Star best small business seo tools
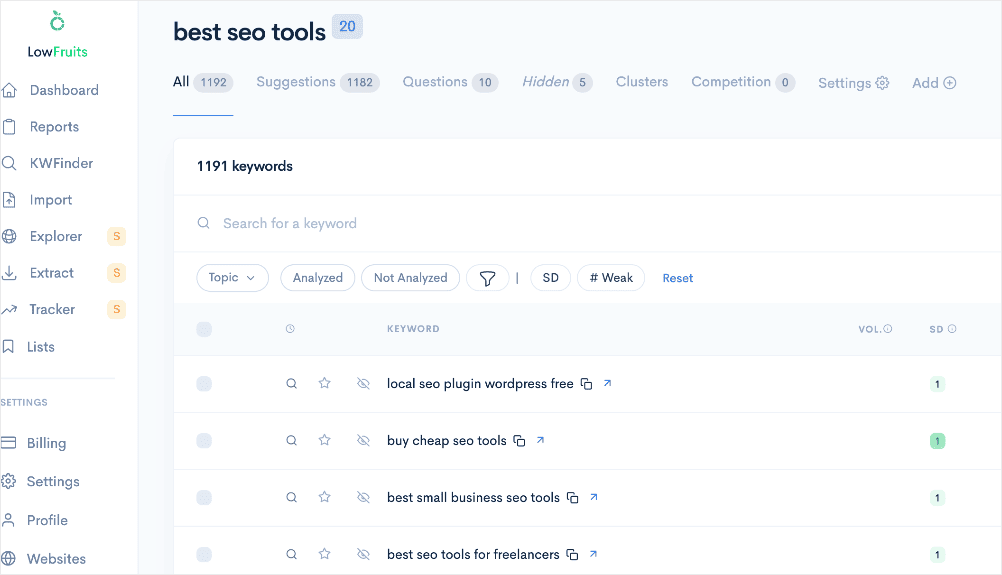The height and width of the screenshot is (575, 1002). pos(325,497)
